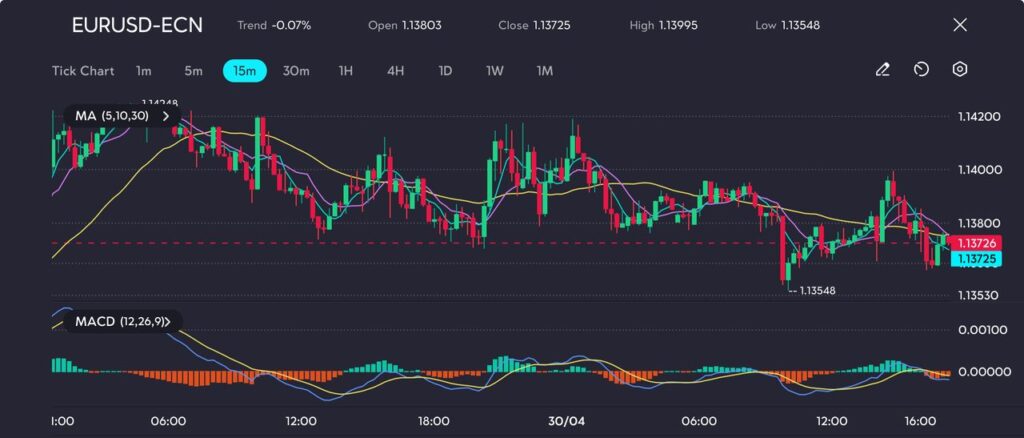Switch to Tick Chart view

[x=83, y=71]
